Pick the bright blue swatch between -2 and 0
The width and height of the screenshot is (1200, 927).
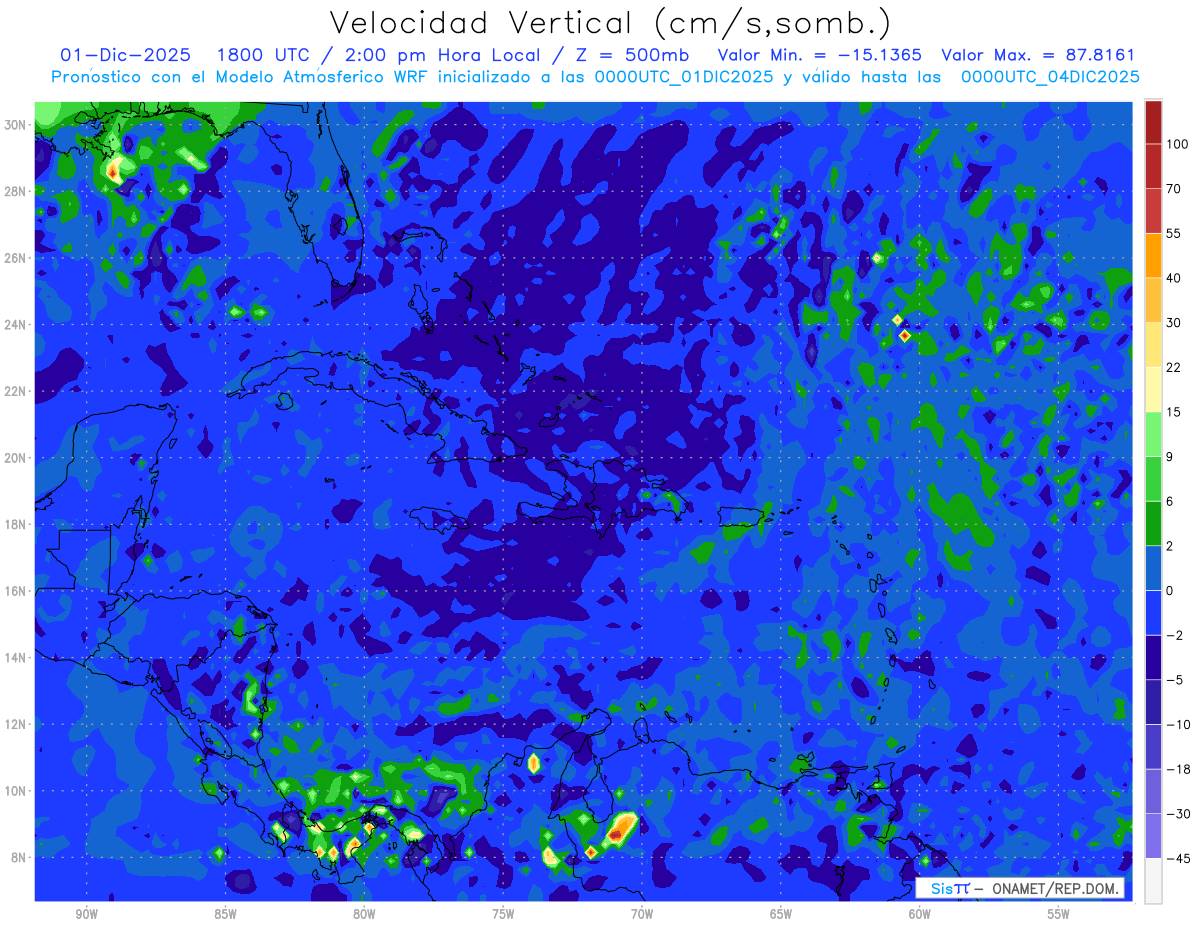pyautogui.click(x=1153, y=612)
